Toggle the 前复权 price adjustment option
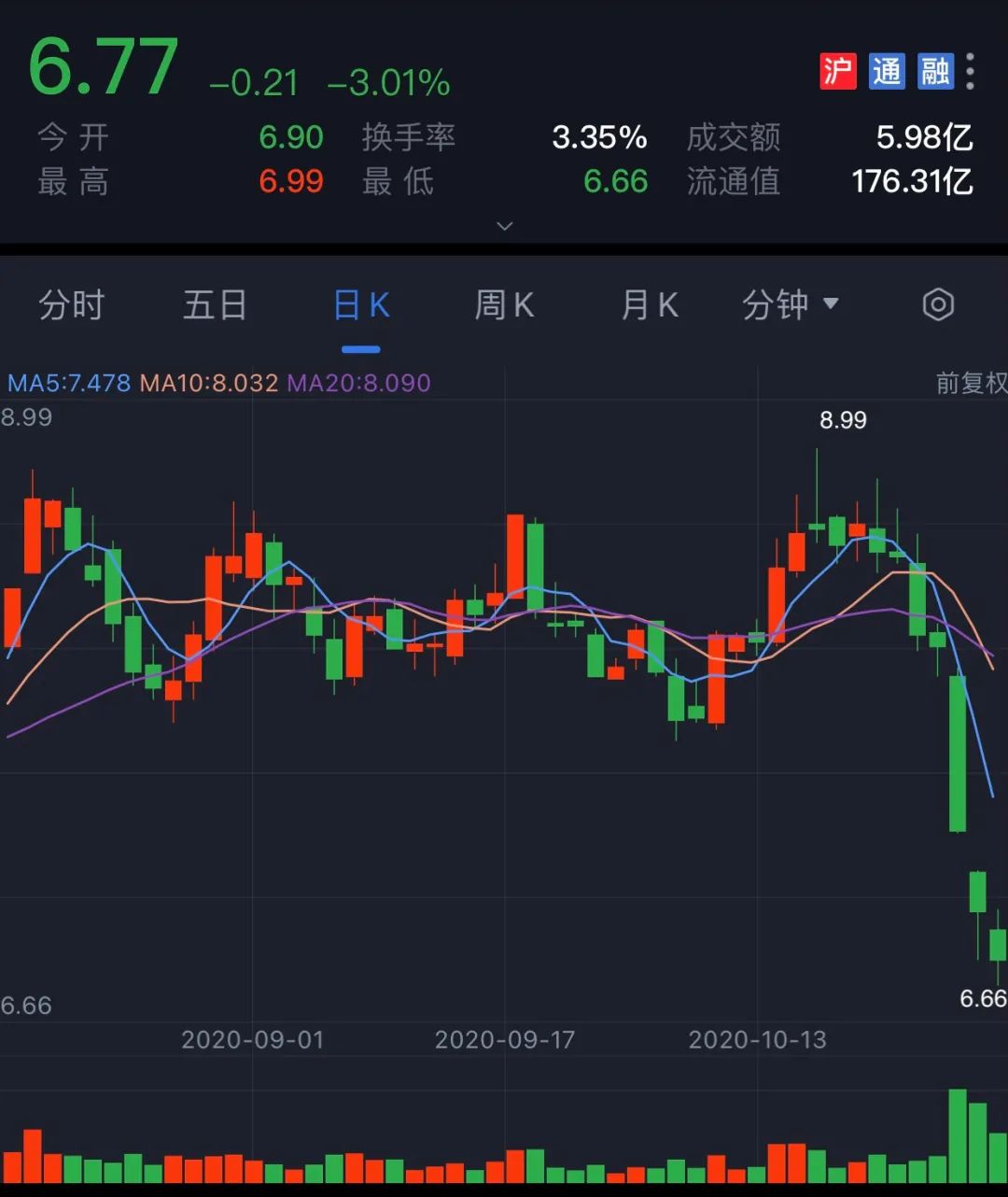The height and width of the screenshot is (1197, 1008). pos(971,383)
